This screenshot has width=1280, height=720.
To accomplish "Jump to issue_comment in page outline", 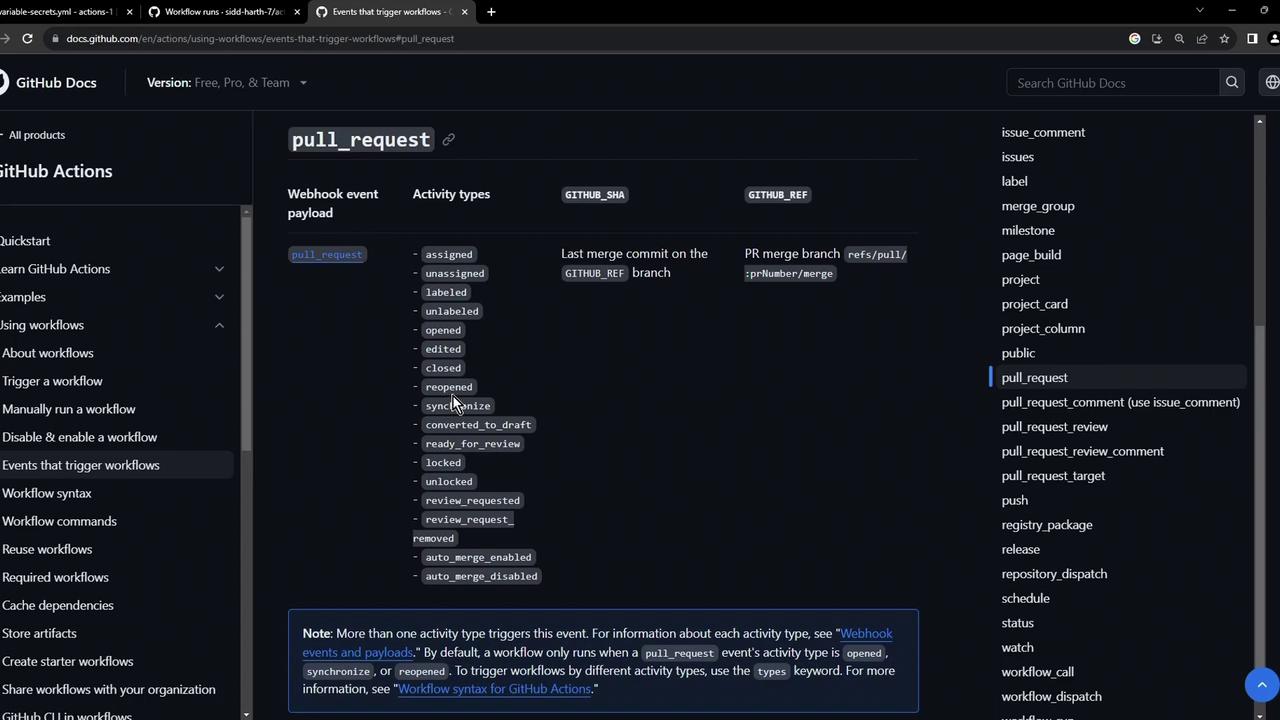I will tap(1043, 133).
